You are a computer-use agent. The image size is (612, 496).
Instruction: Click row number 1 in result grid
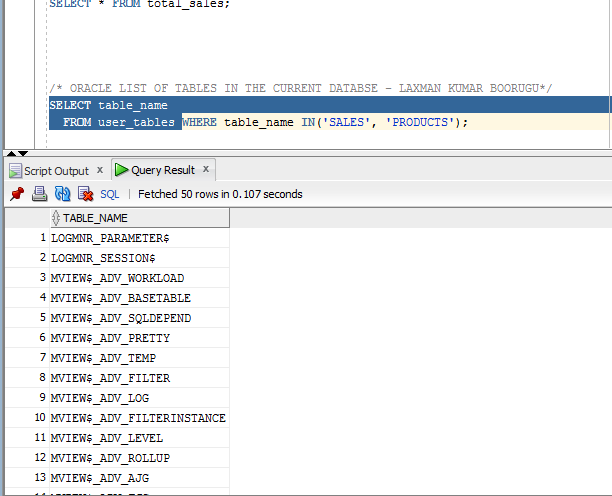43,237
